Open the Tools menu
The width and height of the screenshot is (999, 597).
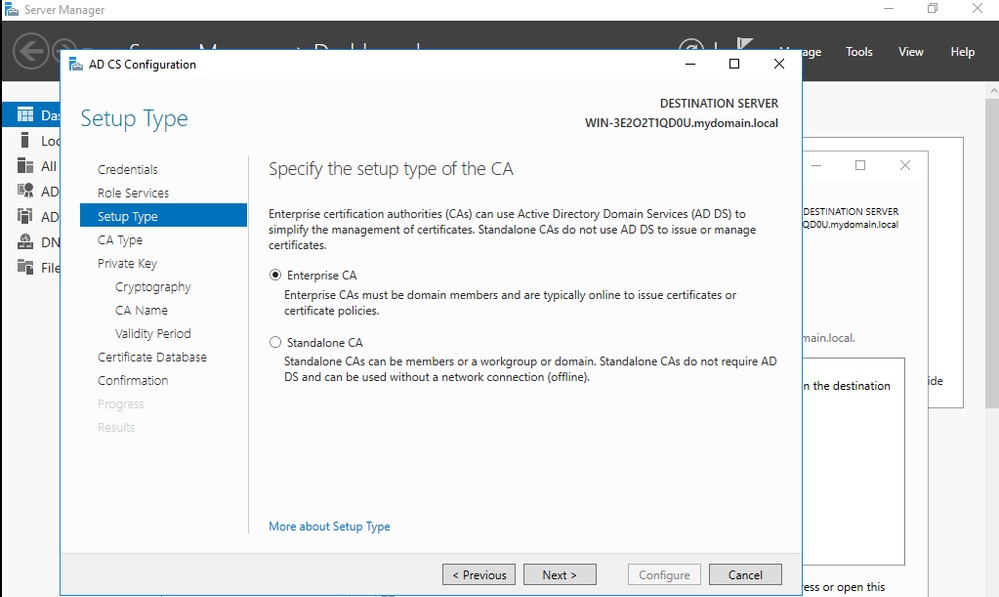pyautogui.click(x=858, y=51)
